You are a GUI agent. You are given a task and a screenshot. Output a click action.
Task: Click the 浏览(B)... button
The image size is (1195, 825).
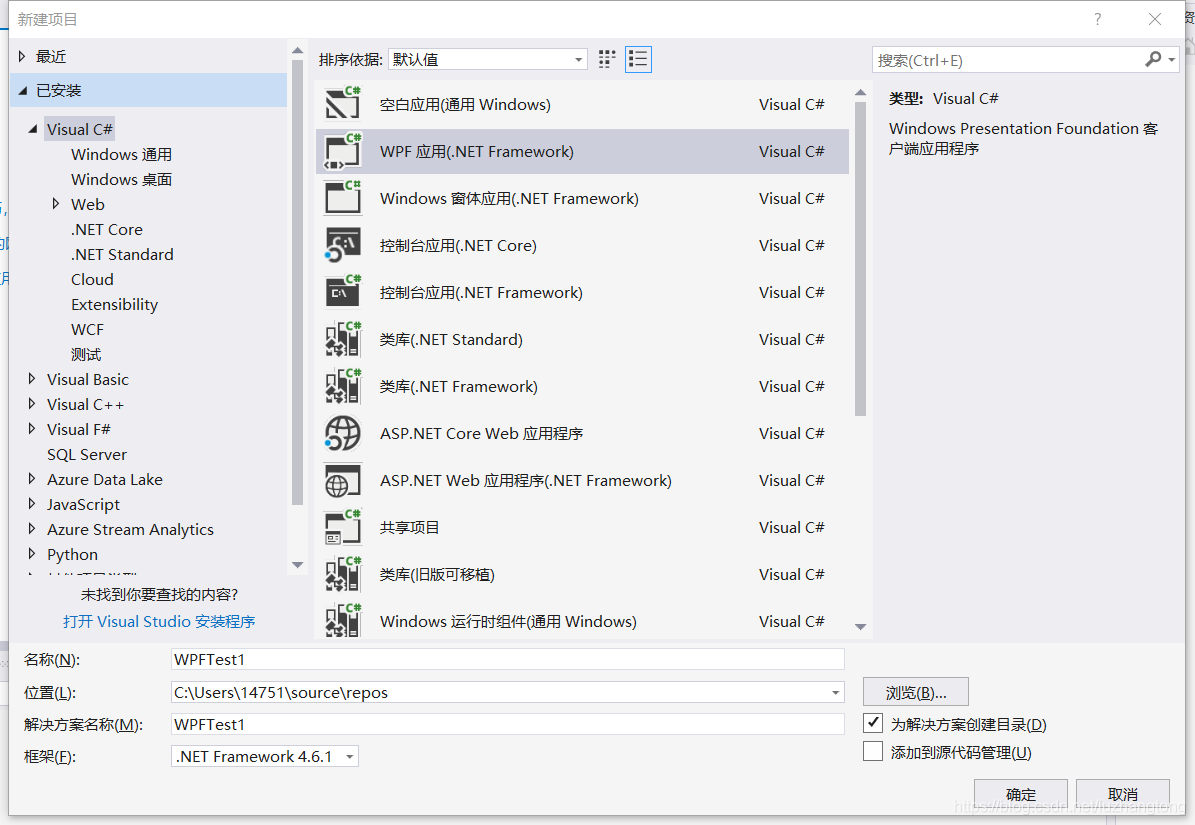click(915, 692)
